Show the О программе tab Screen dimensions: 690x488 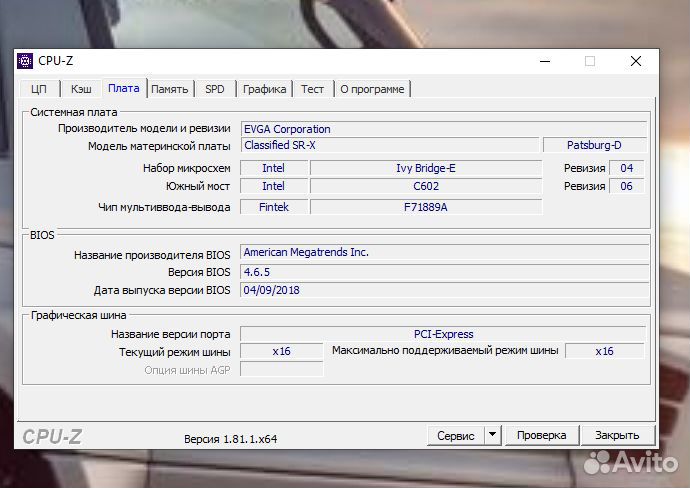[372, 89]
